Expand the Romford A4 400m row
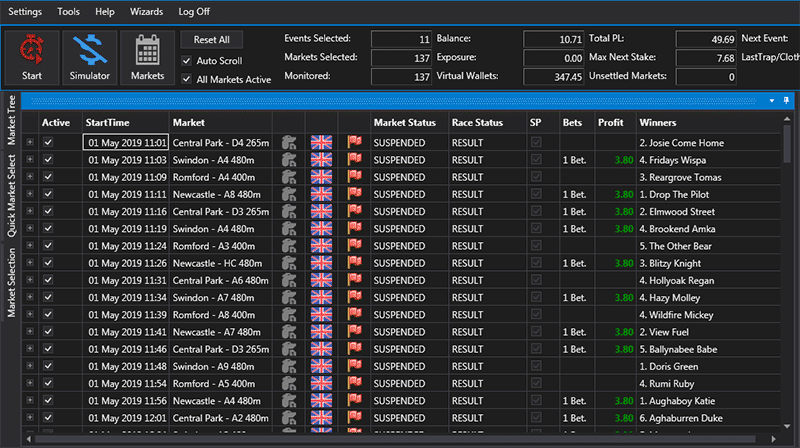The image size is (800, 448). (30, 177)
